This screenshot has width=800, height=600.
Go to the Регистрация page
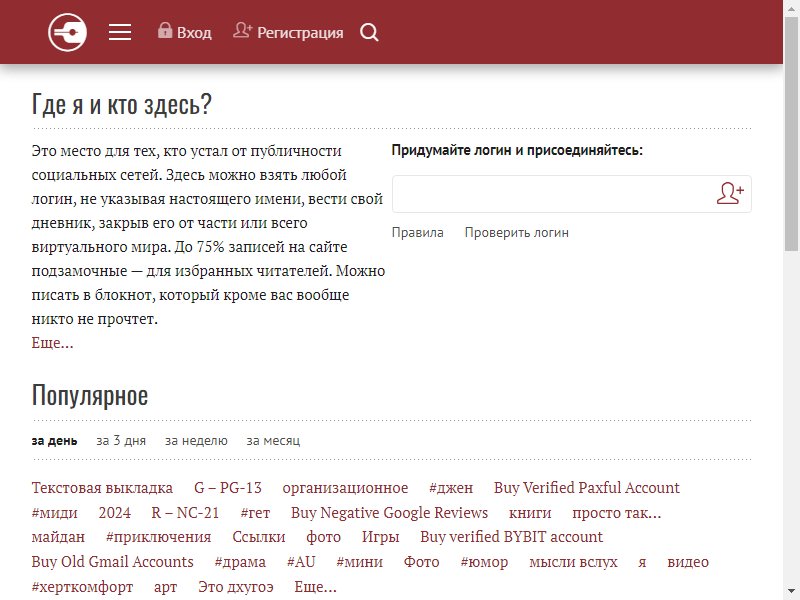[300, 33]
